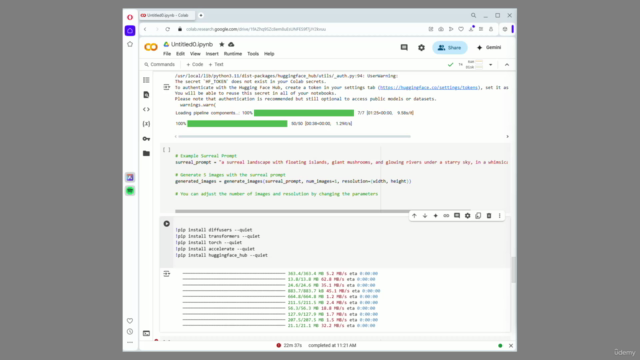Image resolution: width=640 pixels, height=360 pixels.
Task: Open the Files folder panel
Action: [x=146, y=153]
